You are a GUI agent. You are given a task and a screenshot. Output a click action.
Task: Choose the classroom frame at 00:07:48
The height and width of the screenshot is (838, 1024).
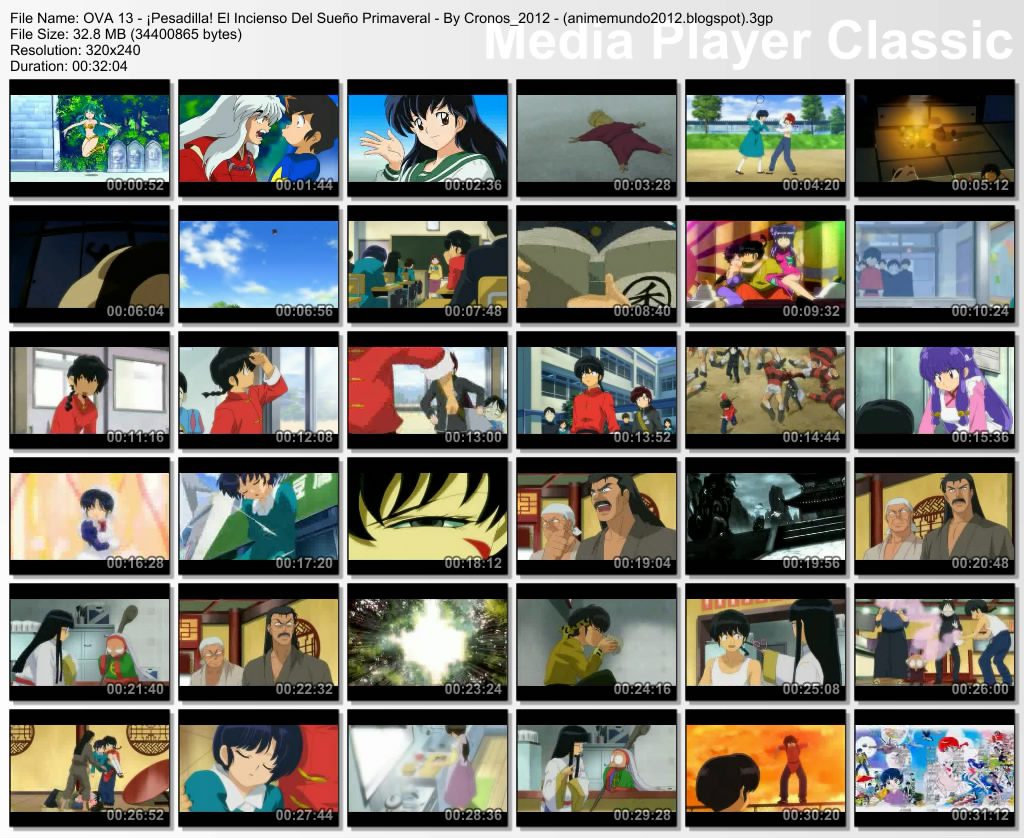[428, 264]
